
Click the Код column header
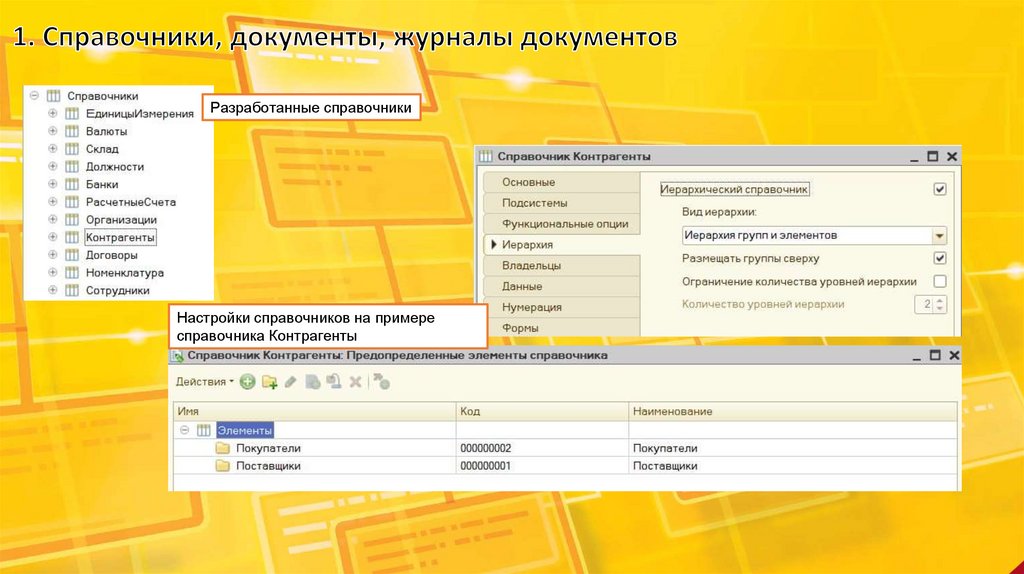tap(542, 411)
